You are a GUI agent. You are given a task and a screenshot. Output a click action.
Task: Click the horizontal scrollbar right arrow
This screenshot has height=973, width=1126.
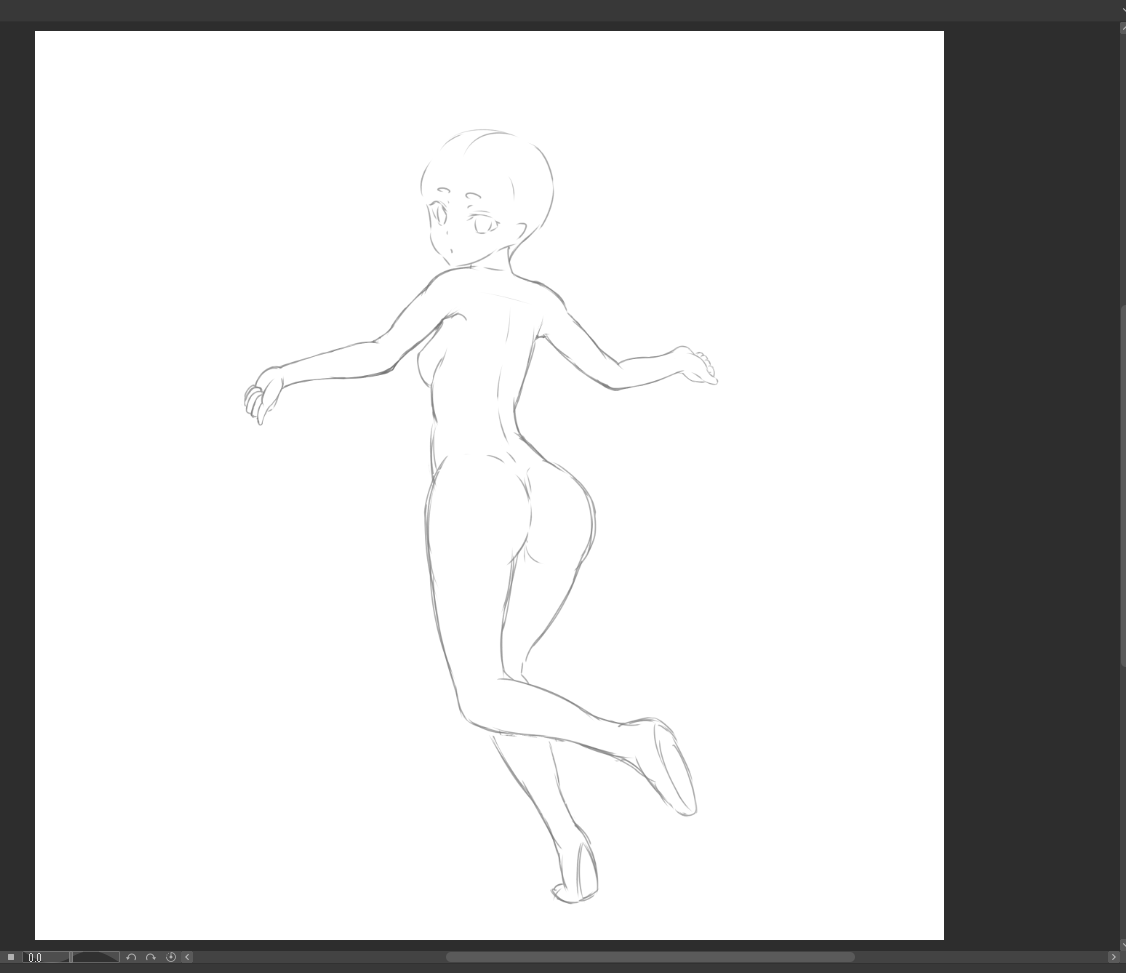click(1114, 957)
